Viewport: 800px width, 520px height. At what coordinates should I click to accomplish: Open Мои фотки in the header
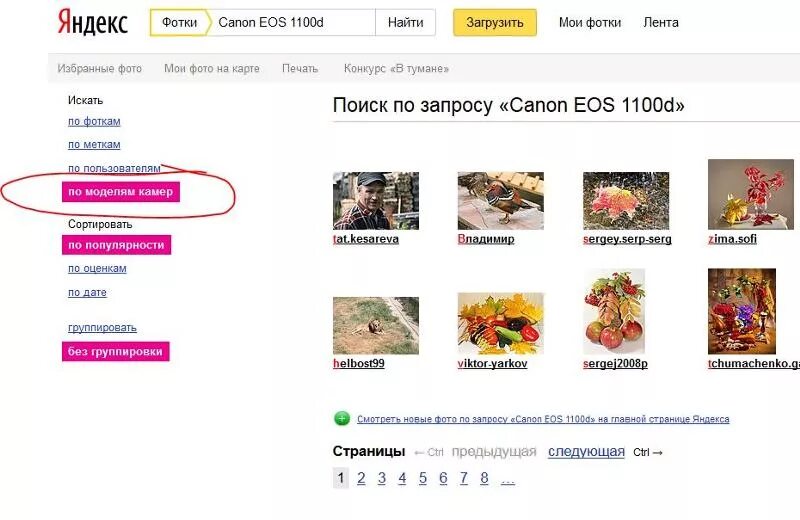[590, 22]
